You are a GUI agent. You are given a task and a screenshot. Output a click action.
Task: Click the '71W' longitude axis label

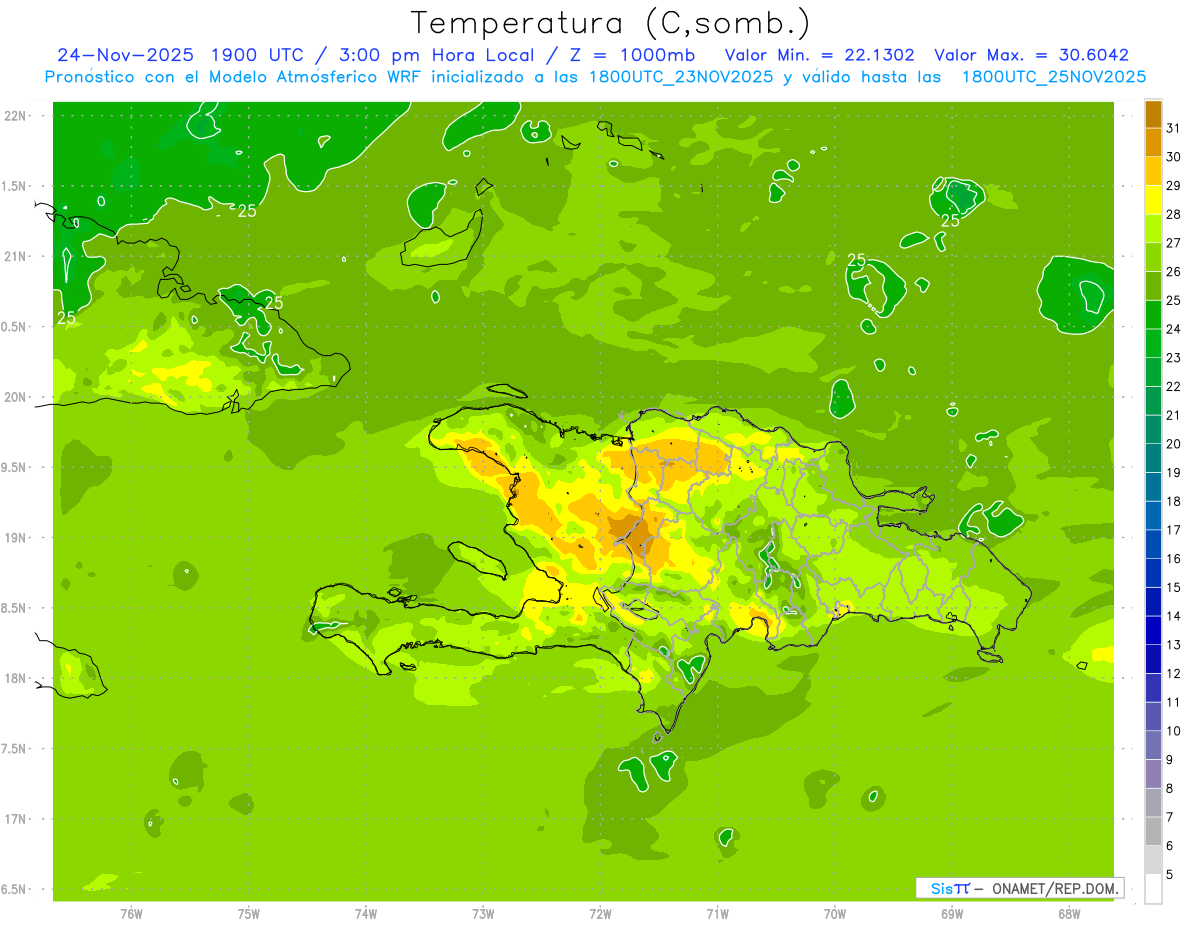[x=717, y=914]
